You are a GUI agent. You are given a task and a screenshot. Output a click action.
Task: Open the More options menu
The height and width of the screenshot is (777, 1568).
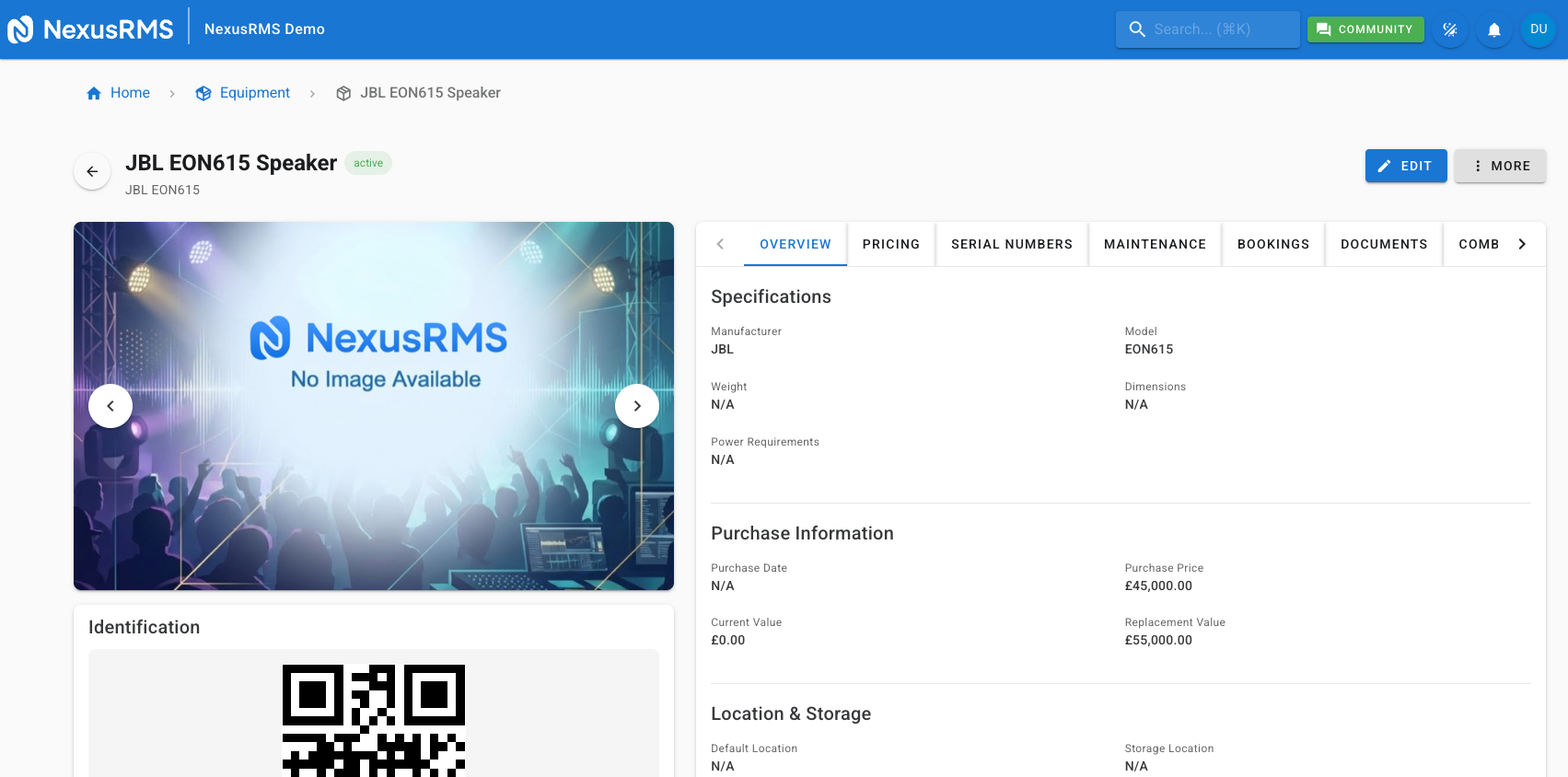[1500, 166]
